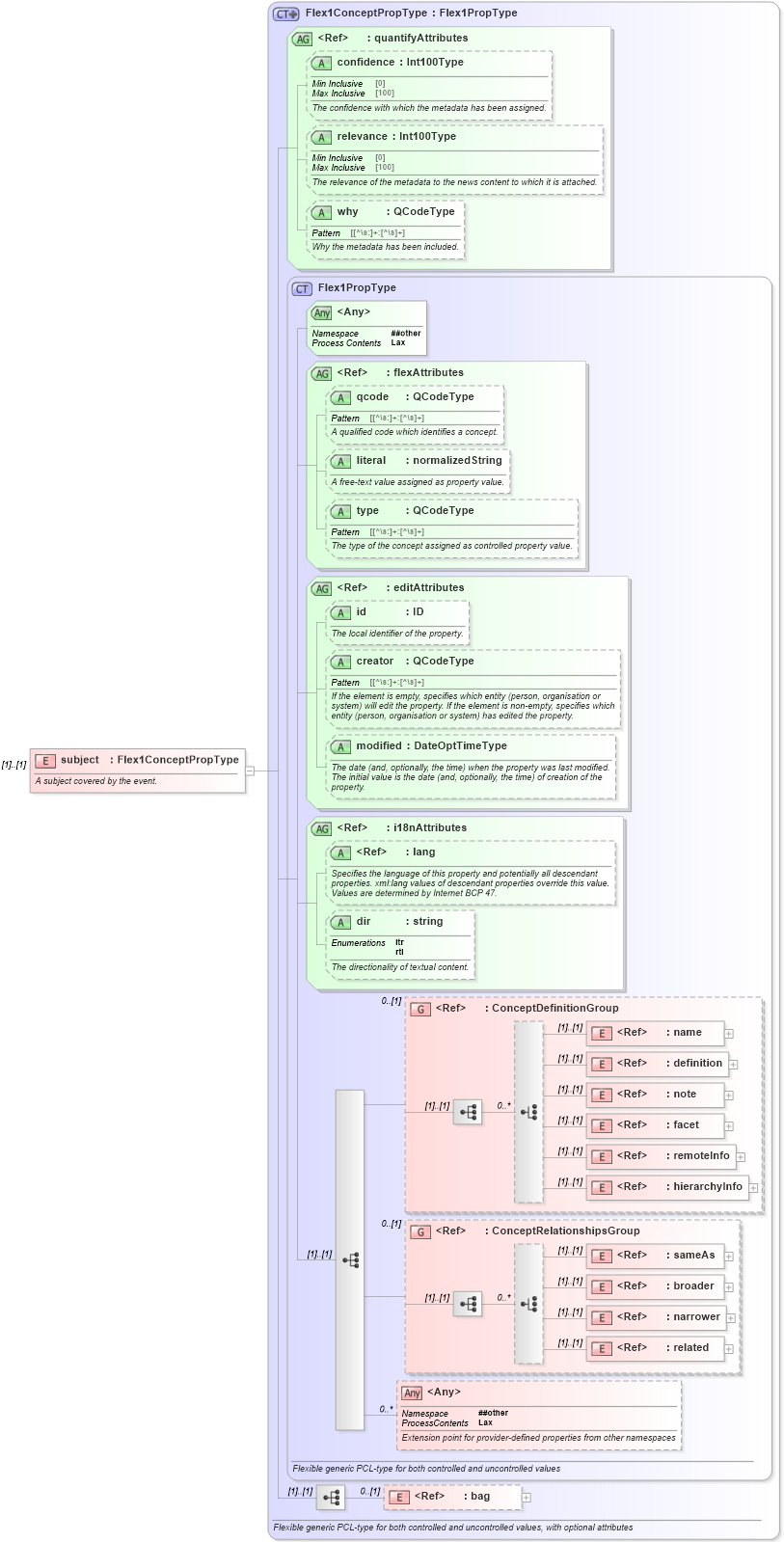Click the extension point annotation text
Image resolution: width=784 pixels, height=1542 pixels.
click(538, 1438)
